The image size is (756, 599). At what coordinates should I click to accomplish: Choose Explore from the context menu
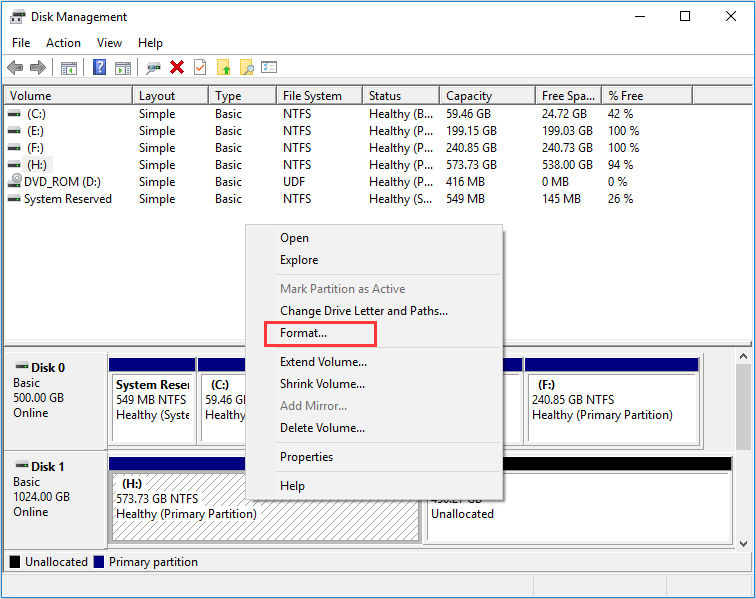tap(374, 260)
